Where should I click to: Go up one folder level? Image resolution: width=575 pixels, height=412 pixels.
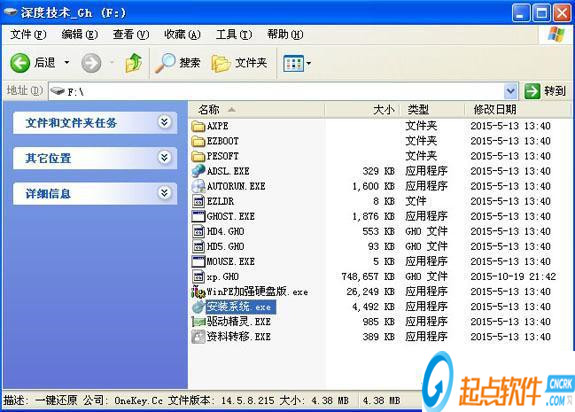pos(134,63)
